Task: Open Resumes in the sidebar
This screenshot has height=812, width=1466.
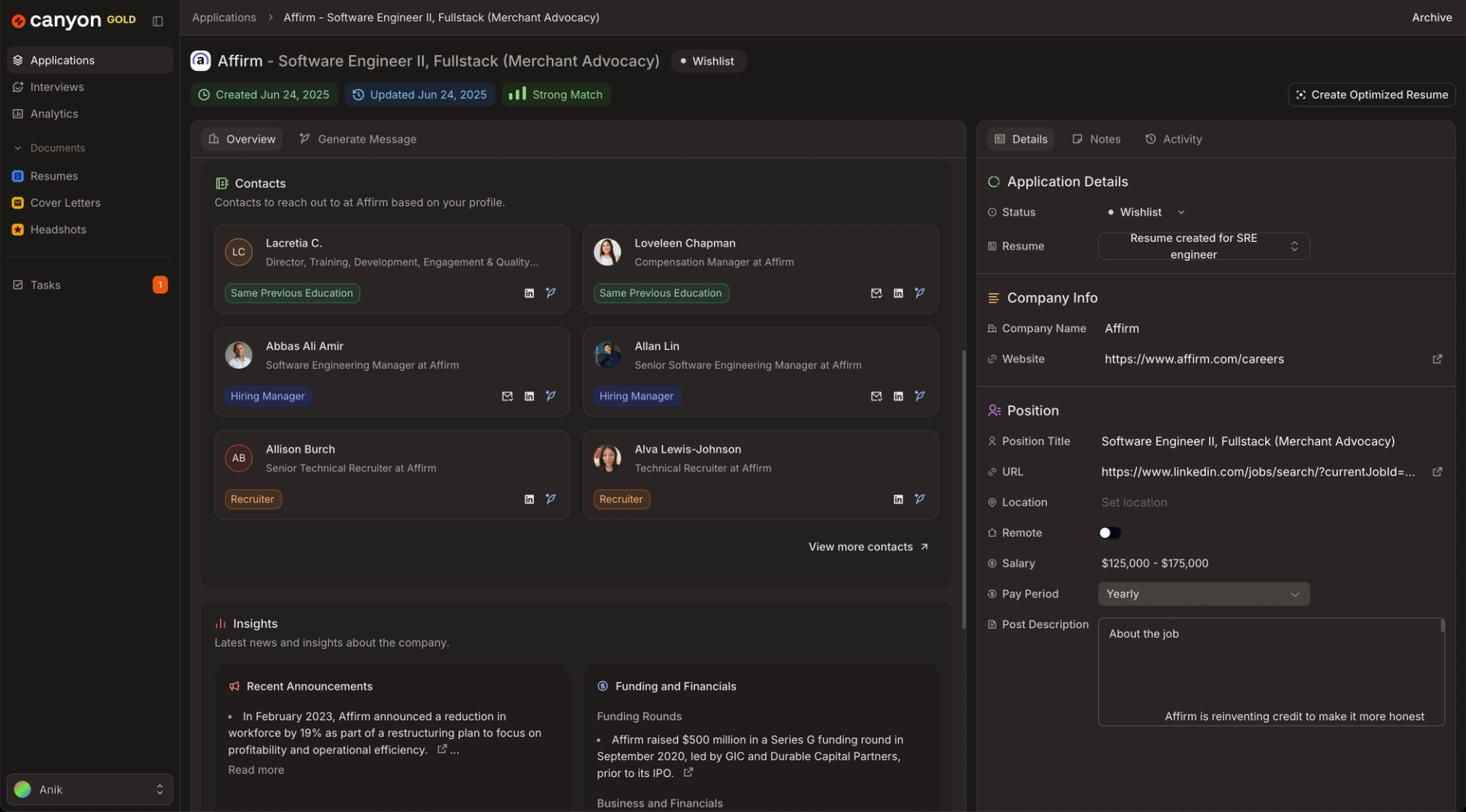Action: click(89, 176)
